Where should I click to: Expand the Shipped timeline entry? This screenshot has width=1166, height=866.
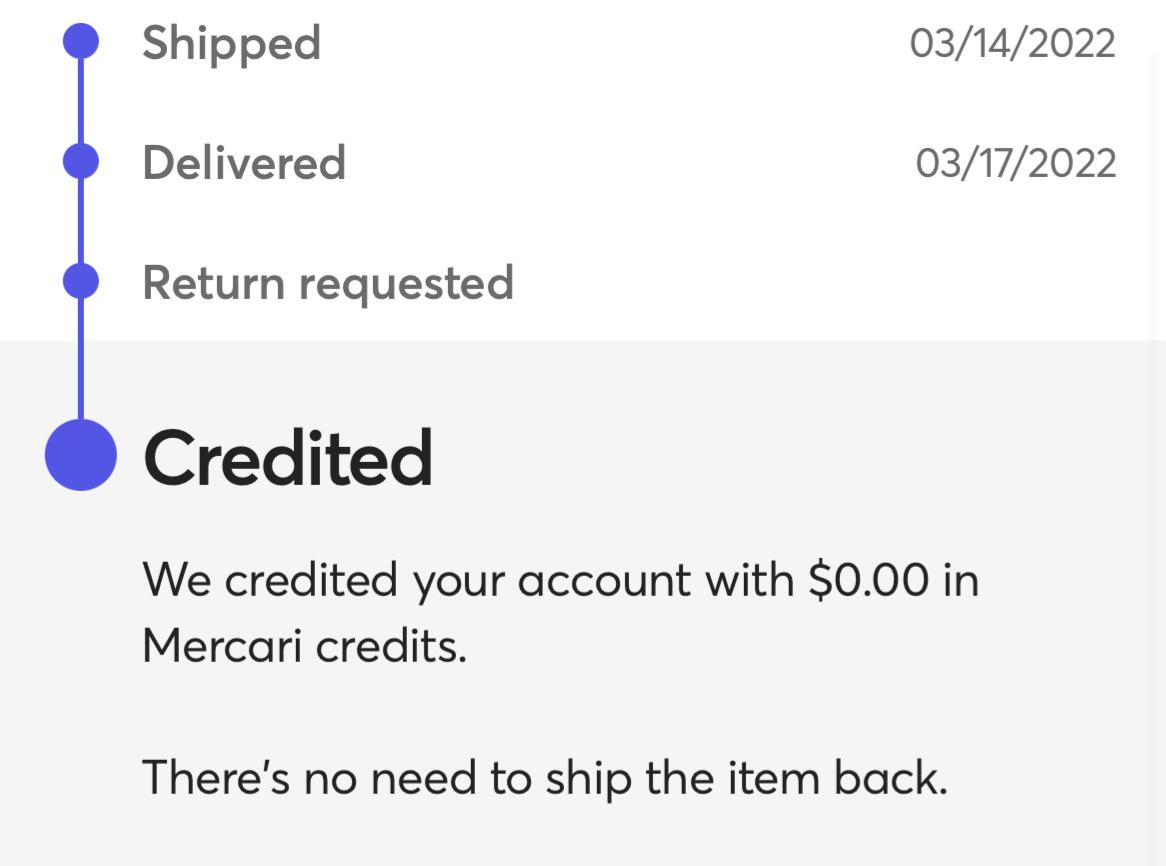(x=232, y=42)
